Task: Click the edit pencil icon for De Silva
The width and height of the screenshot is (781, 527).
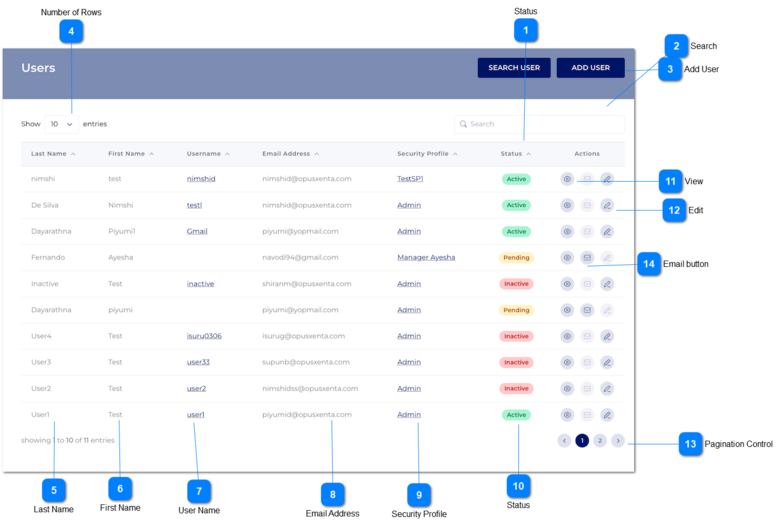Action: 607,205
